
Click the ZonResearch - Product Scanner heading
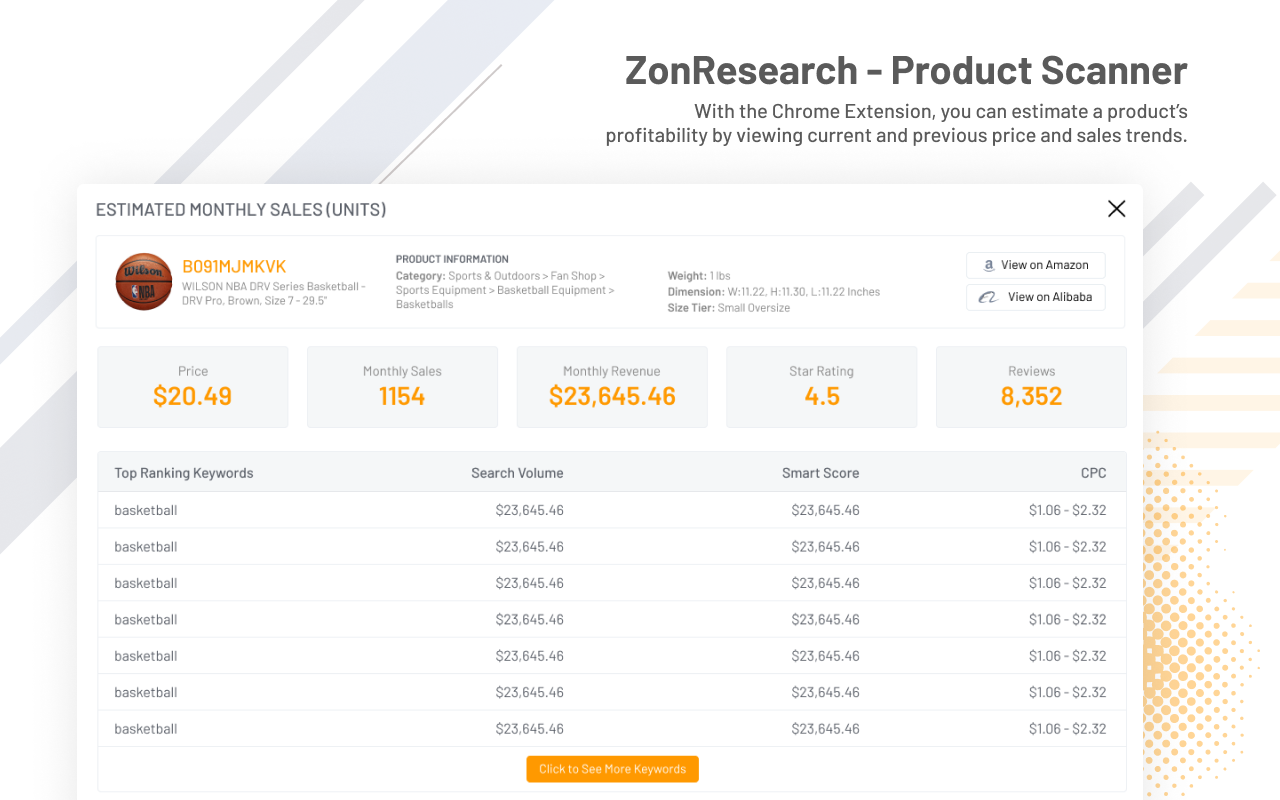(906, 70)
